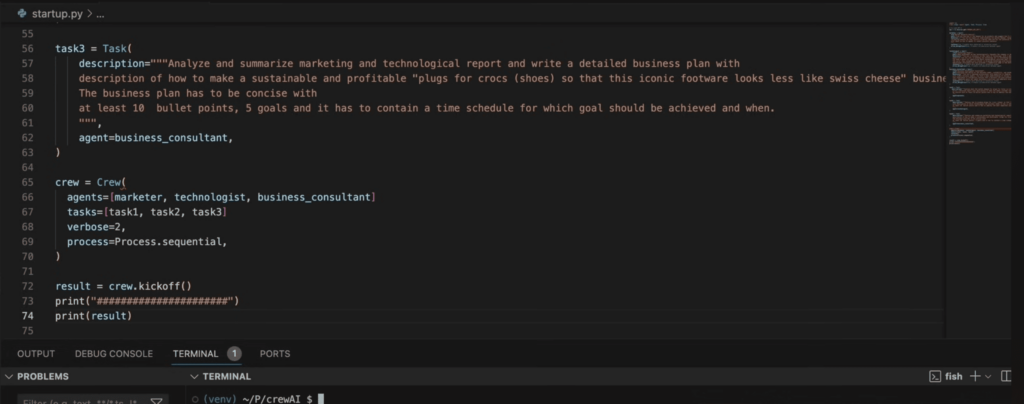Open the OUTPUT panel tab
Viewport: 1024px width, 404px height.
click(36, 354)
